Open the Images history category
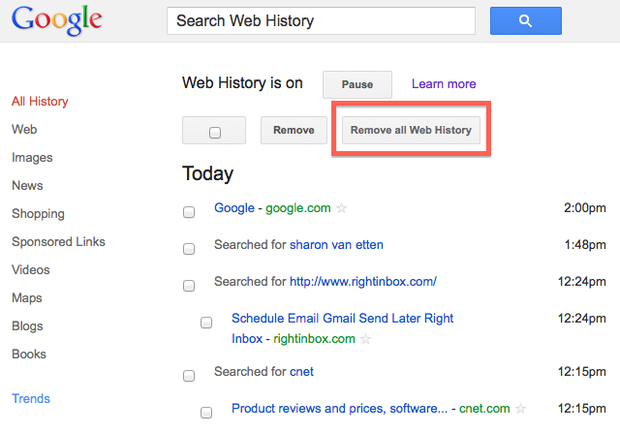The width and height of the screenshot is (620, 433). (32, 157)
